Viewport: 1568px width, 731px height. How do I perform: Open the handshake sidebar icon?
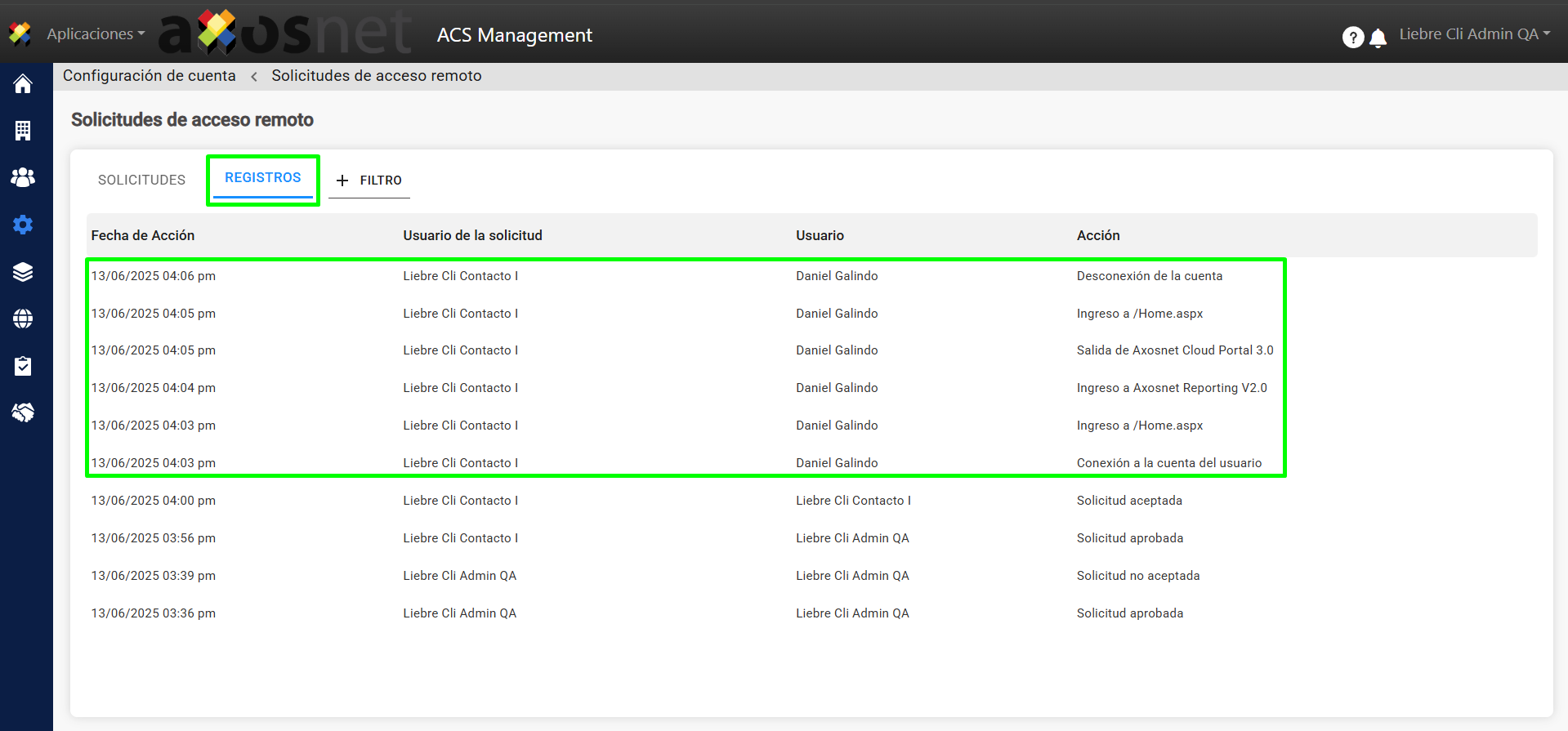pos(23,412)
